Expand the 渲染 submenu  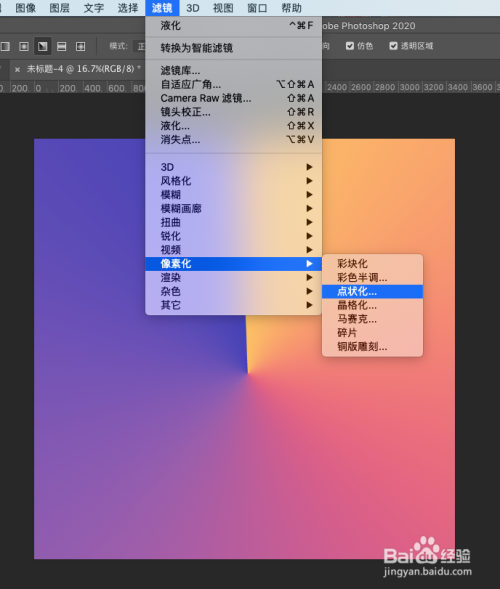[x=233, y=278]
